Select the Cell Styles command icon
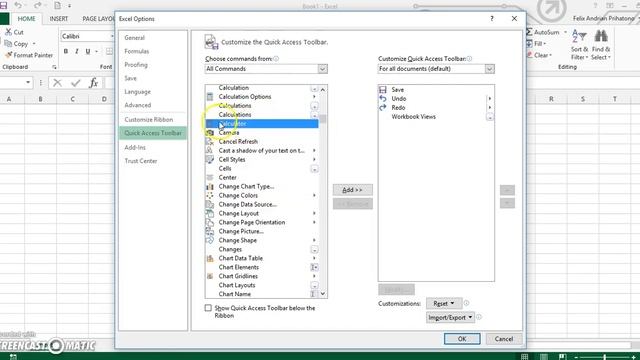Image resolution: width=640 pixels, height=360 pixels. point(210,160)
